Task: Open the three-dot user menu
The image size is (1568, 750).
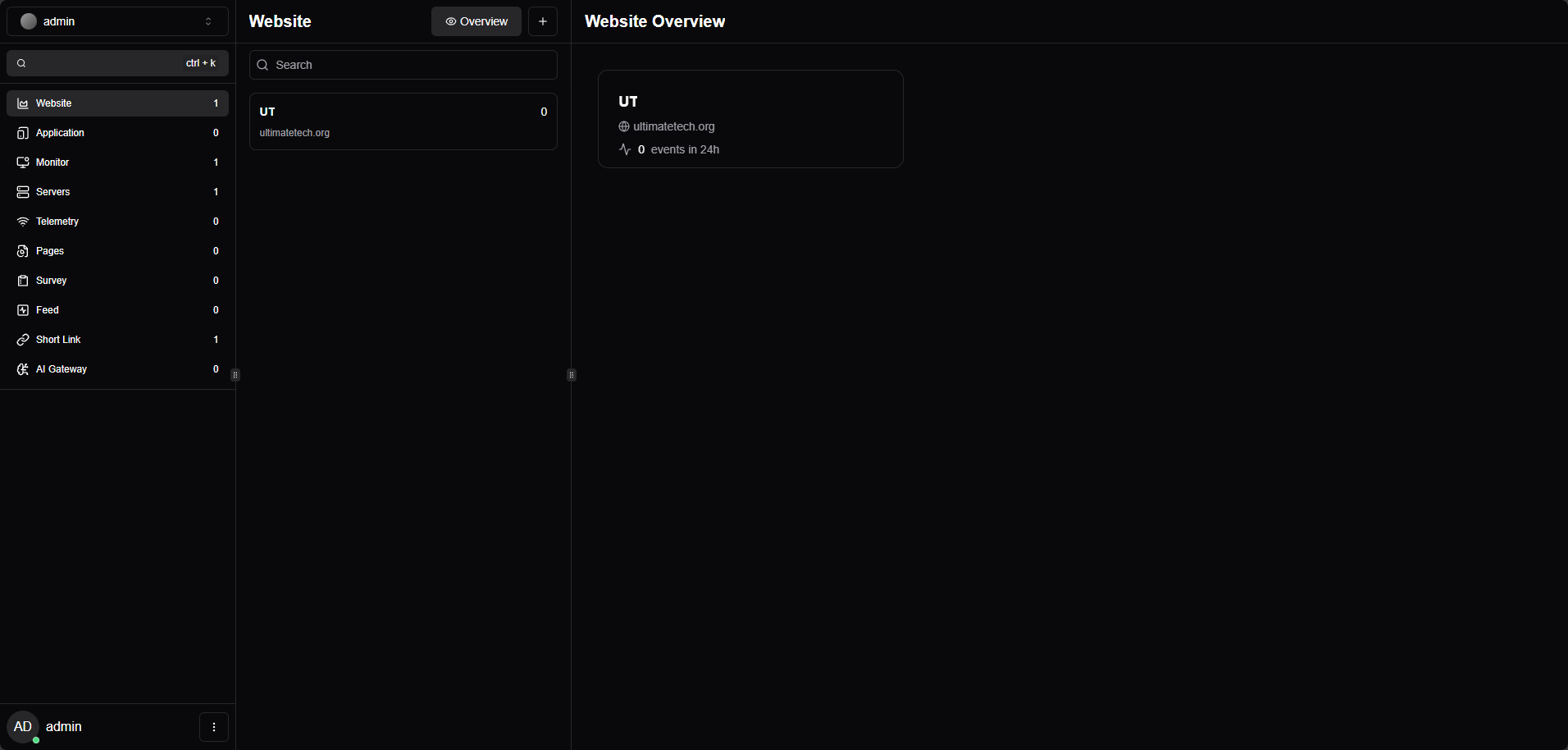Action: click(x=214, y=727)
